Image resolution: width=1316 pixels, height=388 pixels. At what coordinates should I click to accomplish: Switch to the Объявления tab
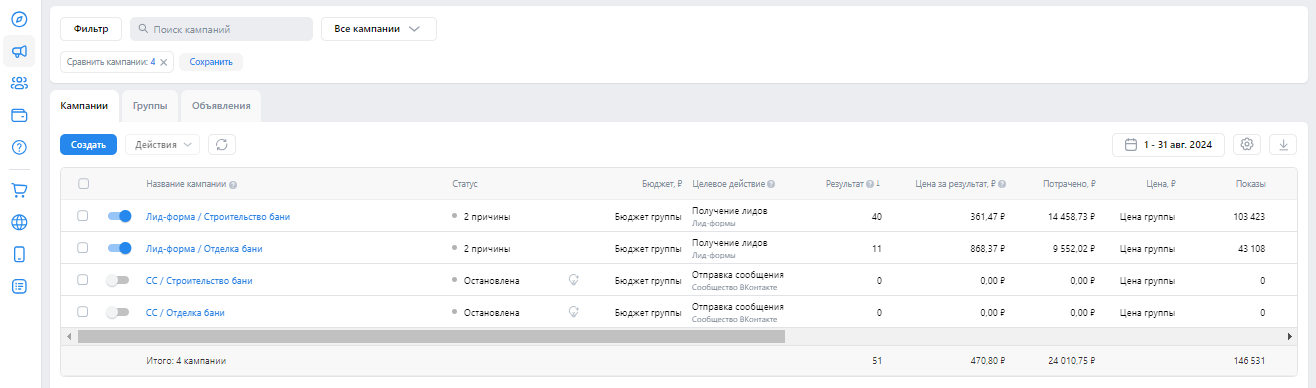coord(221,105)
